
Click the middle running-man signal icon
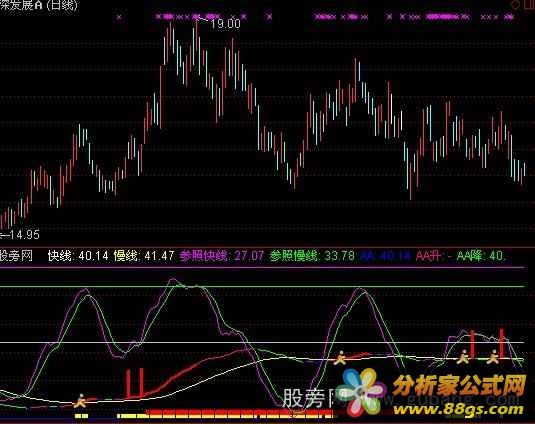pos(340,358)
